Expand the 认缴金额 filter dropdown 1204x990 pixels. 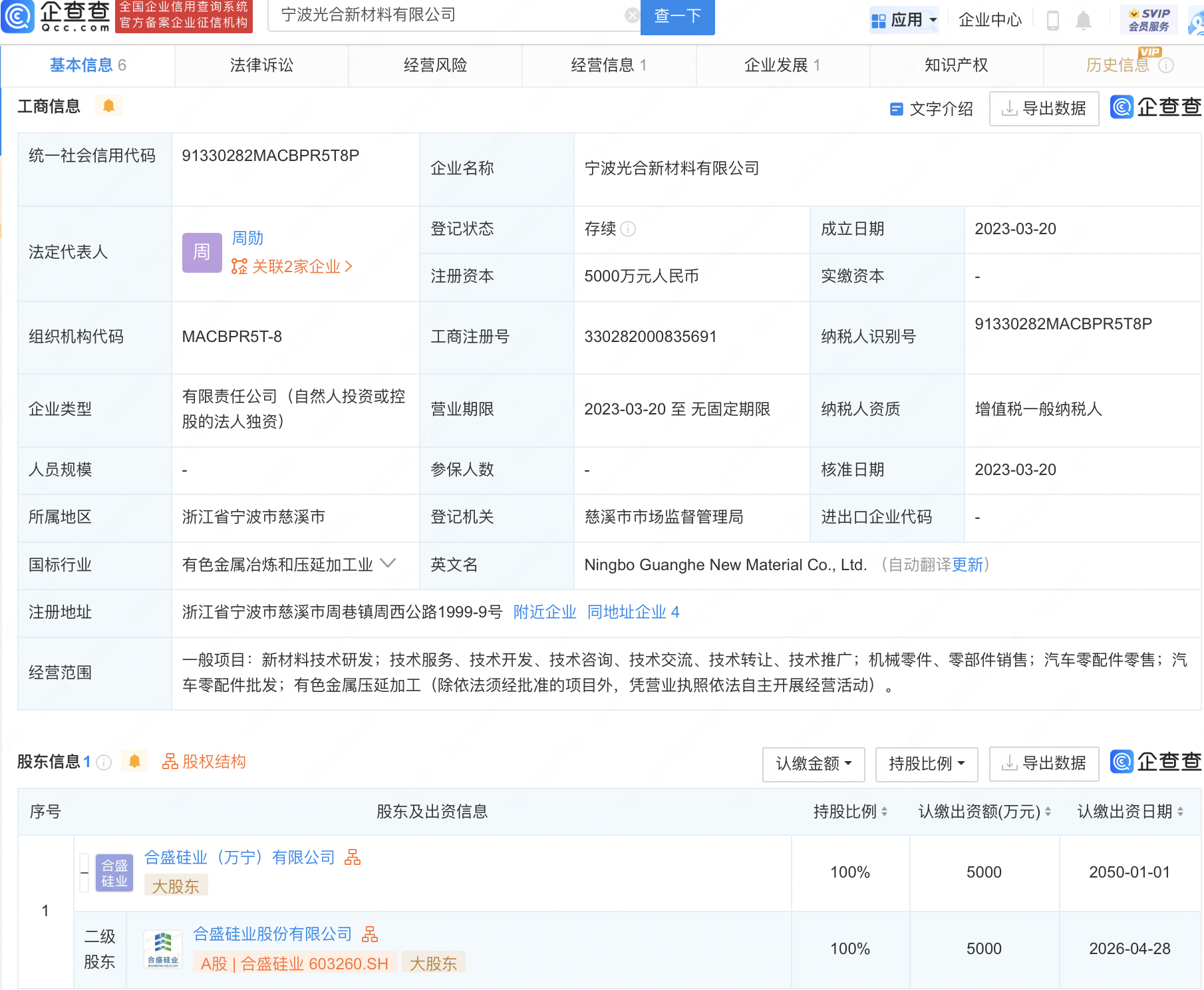click(813, 764)
